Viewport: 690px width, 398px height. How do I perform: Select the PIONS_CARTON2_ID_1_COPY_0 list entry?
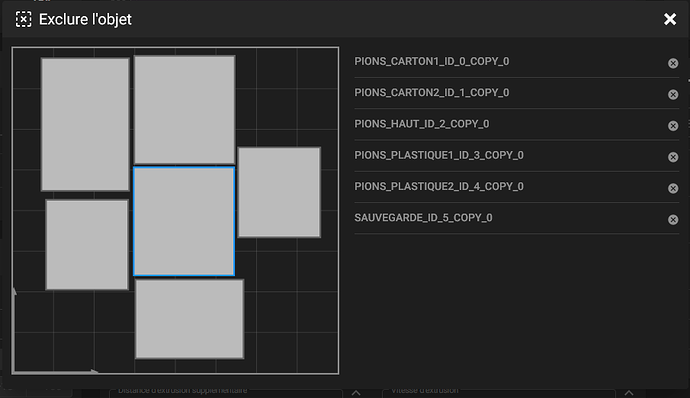[517, 93]
